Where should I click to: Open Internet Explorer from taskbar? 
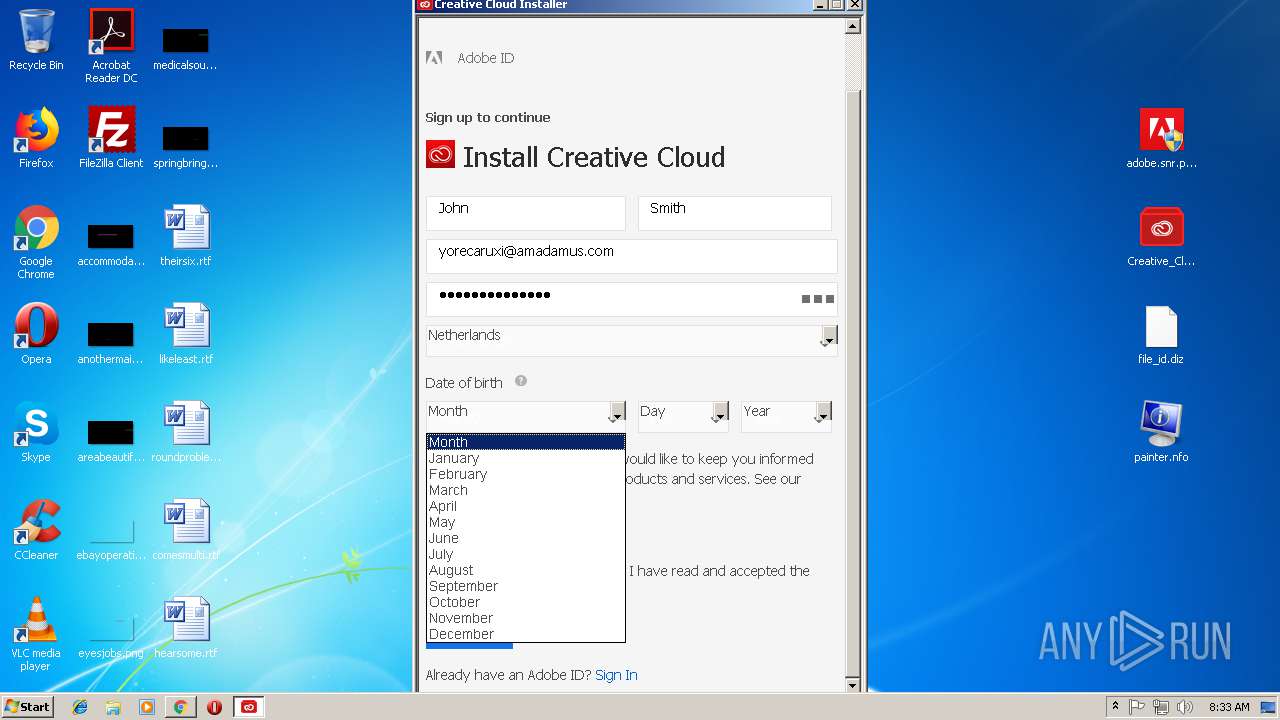[x=80, y=707]
